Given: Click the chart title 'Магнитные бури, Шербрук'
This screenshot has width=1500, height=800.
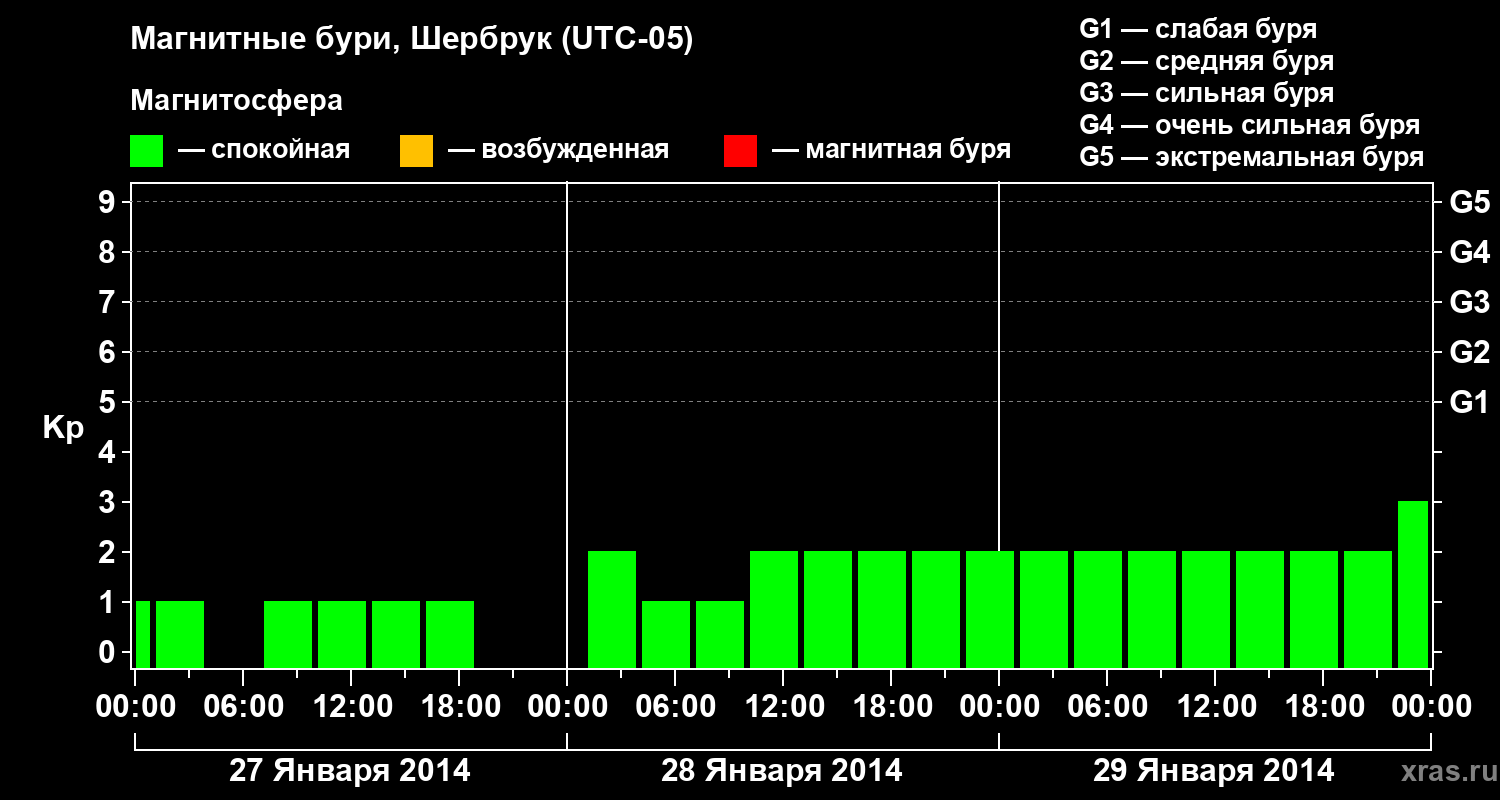Looking at the screenshot, I should (x=412, y=41).
